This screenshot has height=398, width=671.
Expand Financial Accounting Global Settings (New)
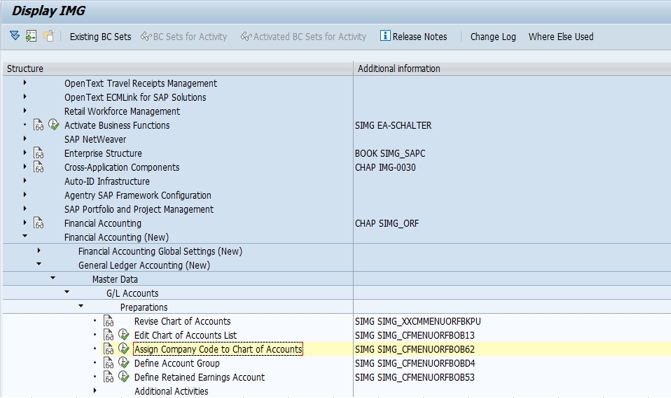[x=39, y=251]
